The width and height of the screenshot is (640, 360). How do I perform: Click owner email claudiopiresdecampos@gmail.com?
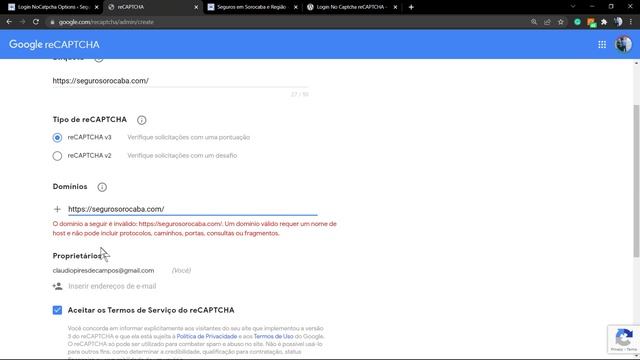[x=103, y=271]
